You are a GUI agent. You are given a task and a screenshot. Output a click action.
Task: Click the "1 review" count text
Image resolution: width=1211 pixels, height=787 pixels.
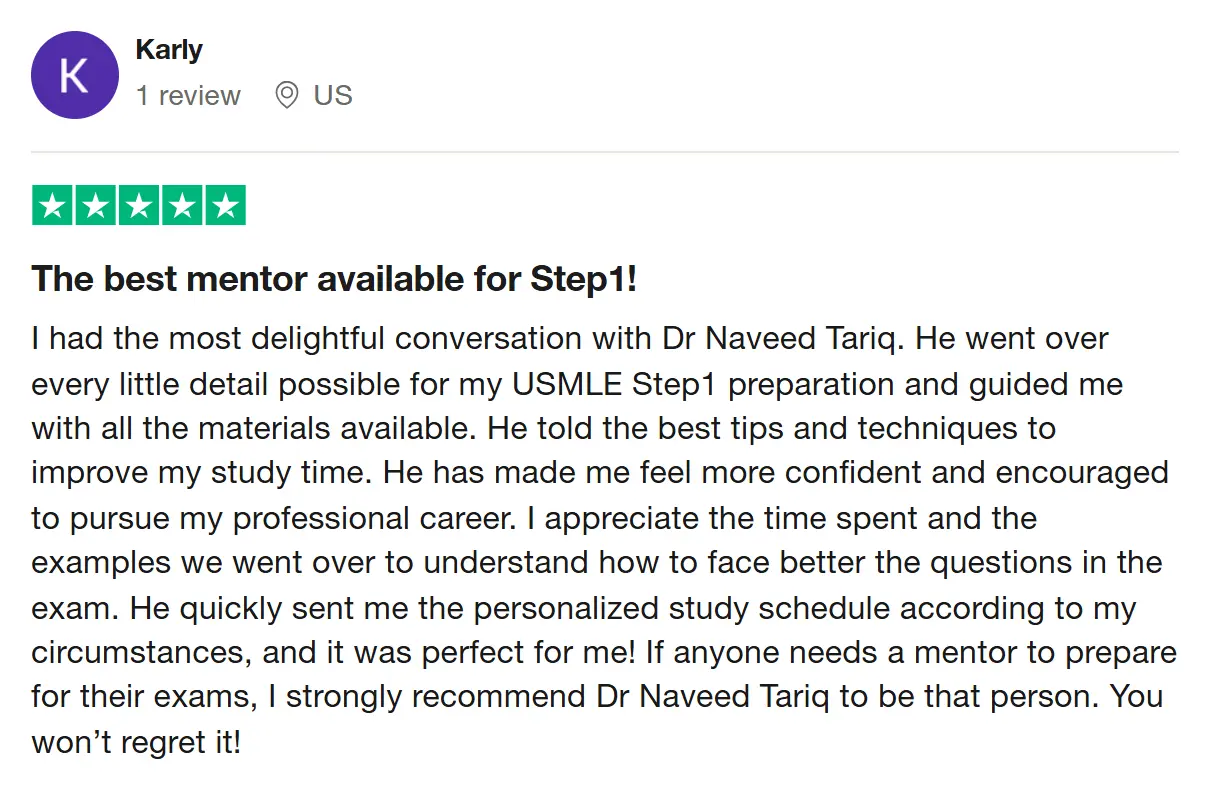coord(188,96)
